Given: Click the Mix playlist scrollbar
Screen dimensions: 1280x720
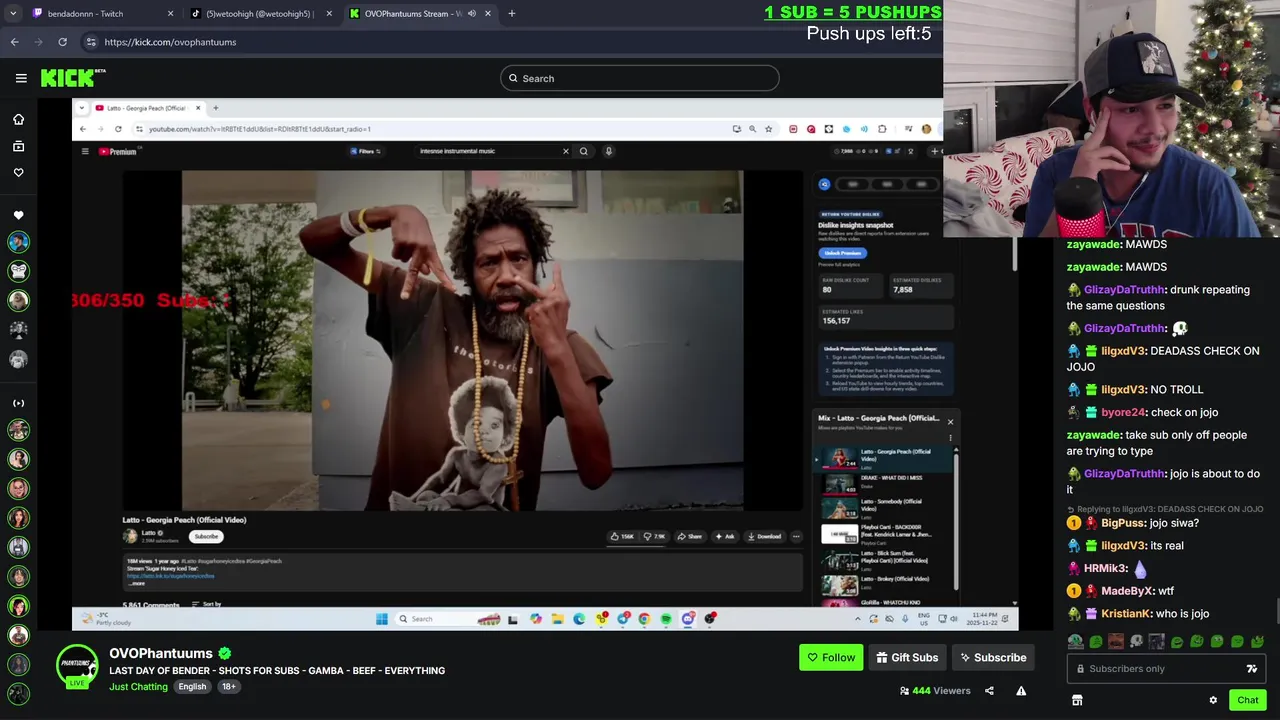Looking at the screenshot, I should pos(956,520).
